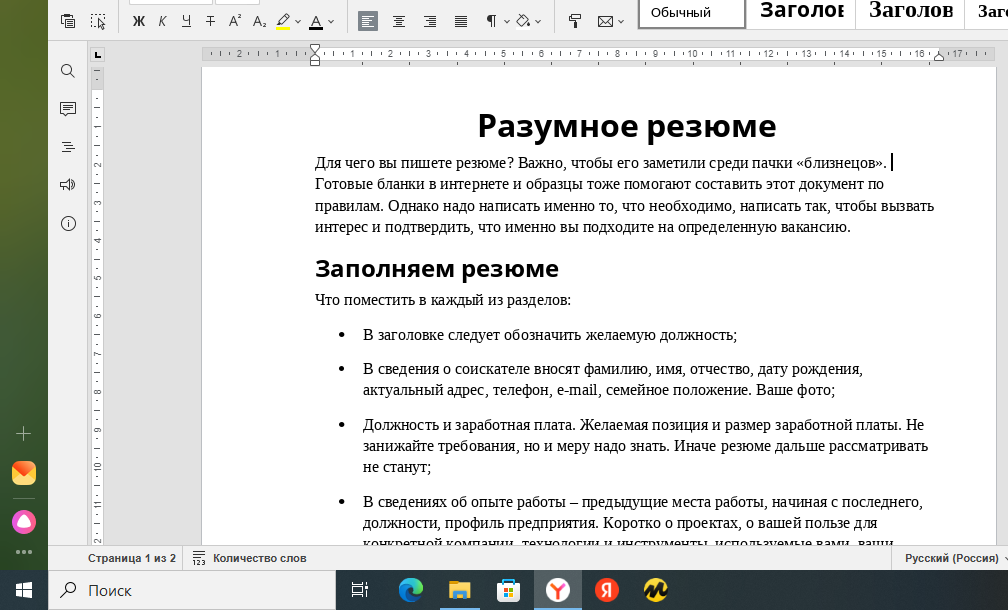Expand font color dropdown arrow

tap(331, 21)
